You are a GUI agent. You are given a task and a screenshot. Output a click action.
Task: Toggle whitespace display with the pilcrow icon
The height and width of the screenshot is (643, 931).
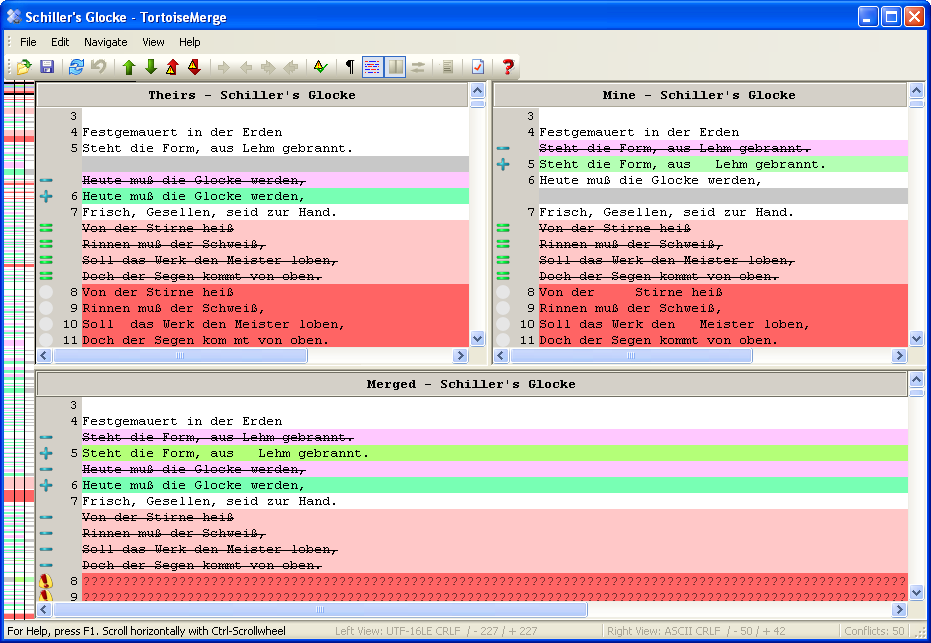(x=350, y=67)
